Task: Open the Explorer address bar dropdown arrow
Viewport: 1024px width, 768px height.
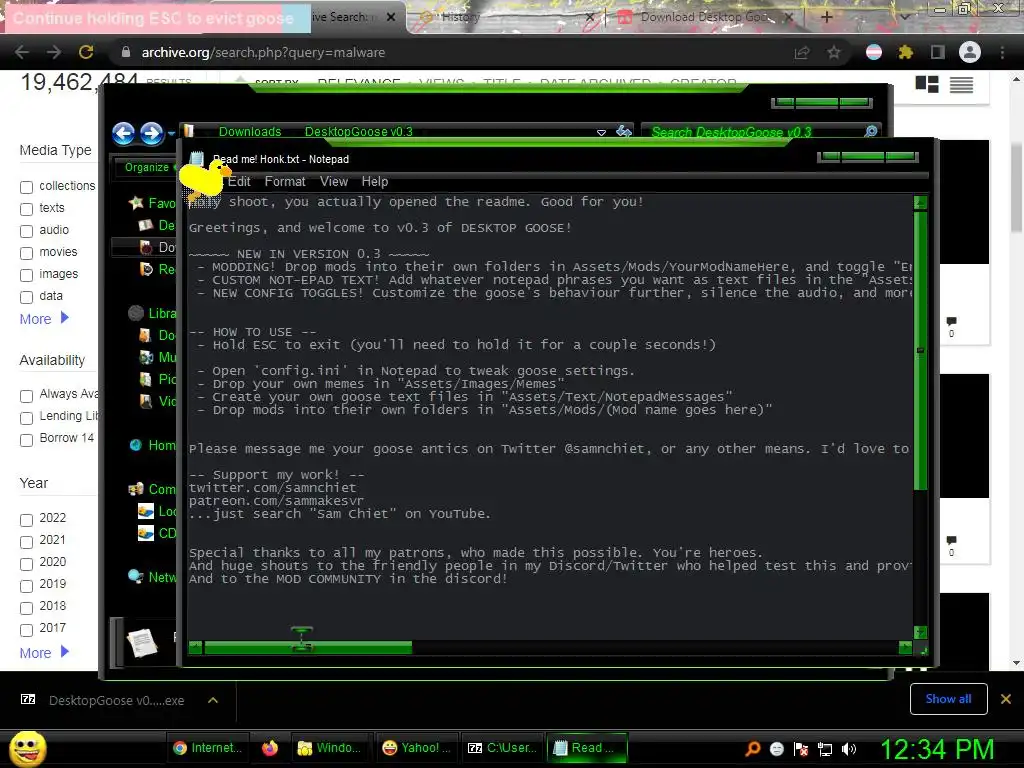Action: [x=601, y=132]
